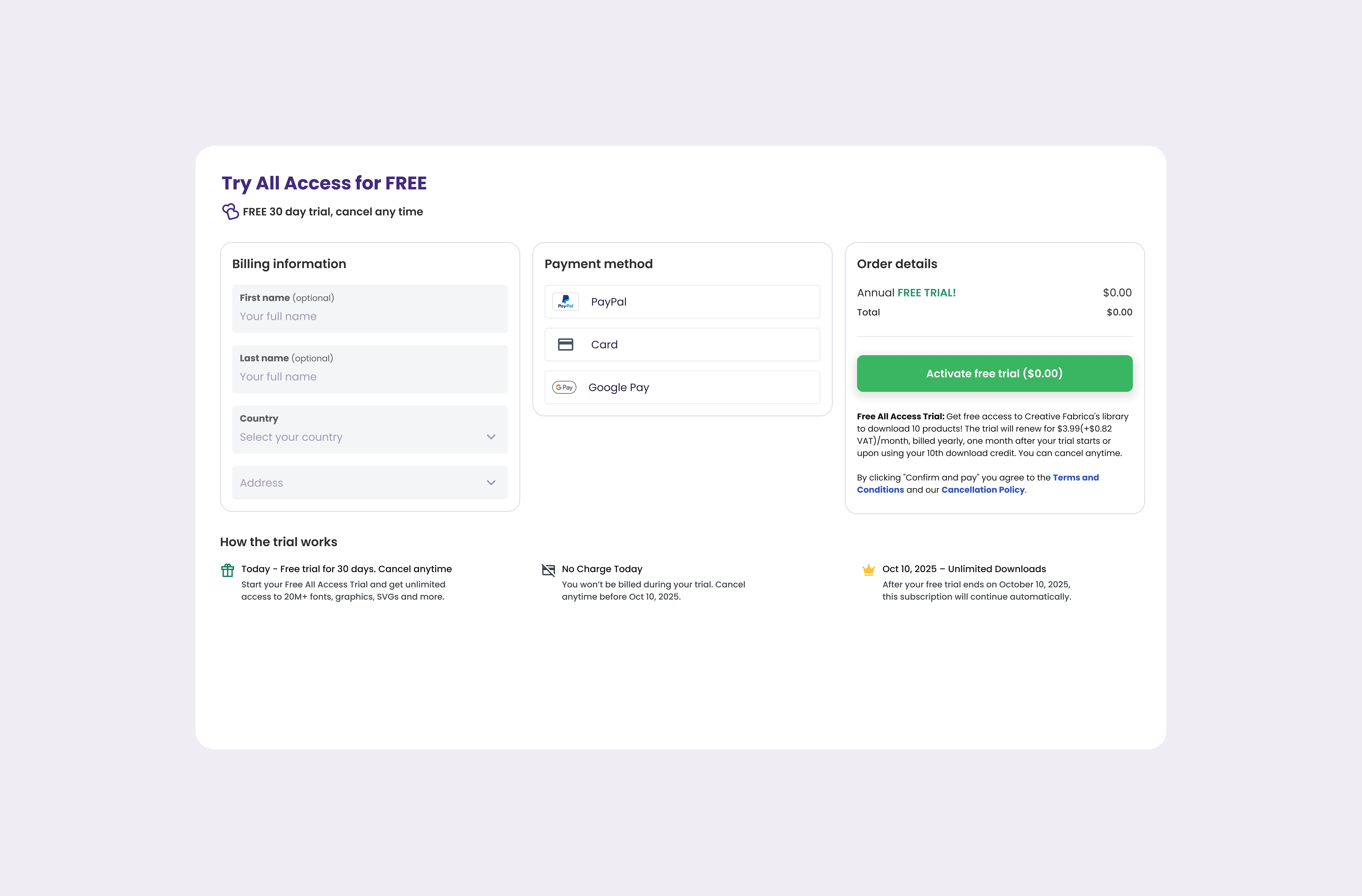The height and width of the screenshot is (896, 1362).
Task: Focus the Last name input field
Action: tap(370, 376)
